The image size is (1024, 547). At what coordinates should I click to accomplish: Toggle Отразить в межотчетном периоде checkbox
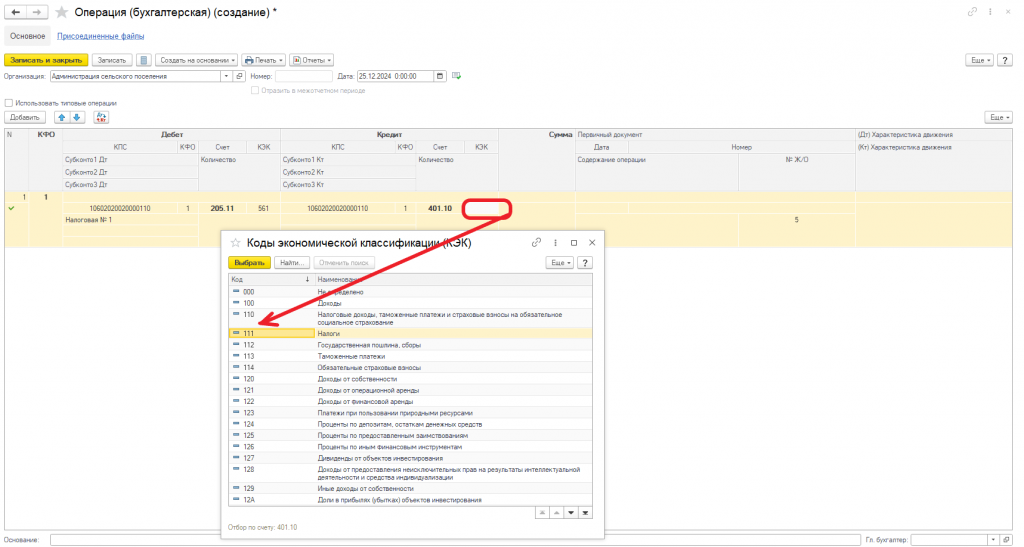click(x=255, y=91)
